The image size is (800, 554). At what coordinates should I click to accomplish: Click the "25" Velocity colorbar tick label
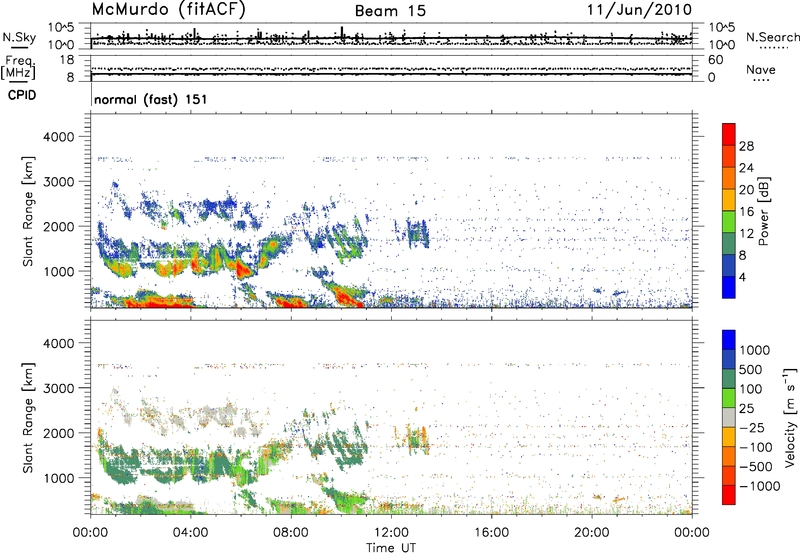click(746, 409)
